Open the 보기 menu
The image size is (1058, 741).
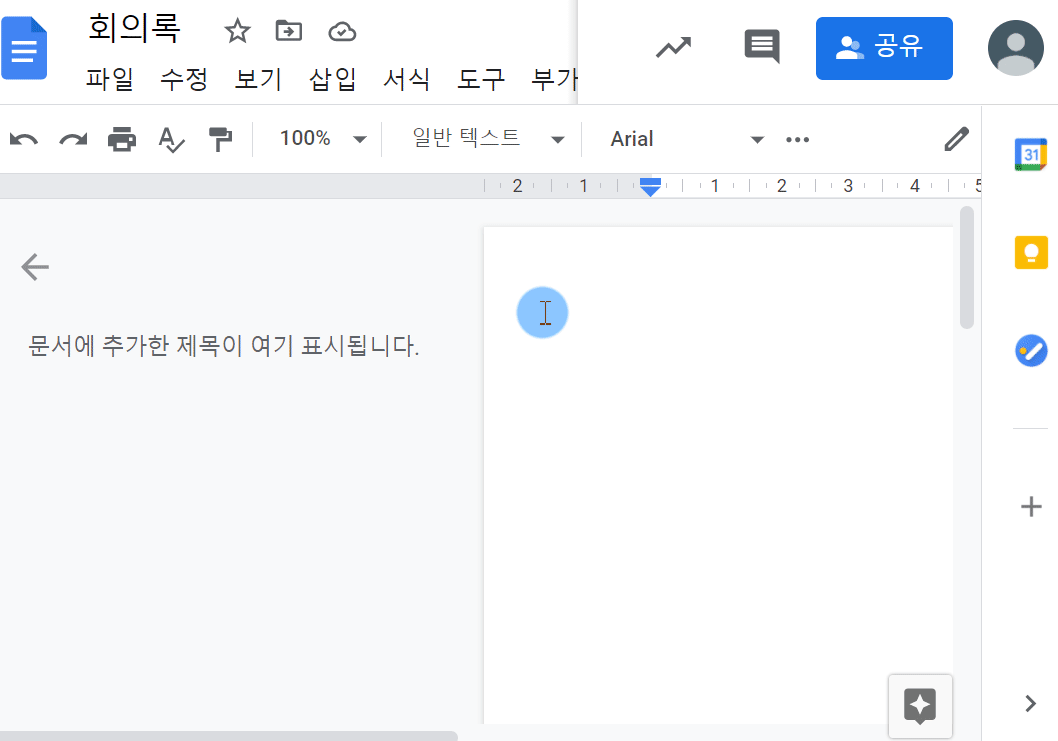258,79
